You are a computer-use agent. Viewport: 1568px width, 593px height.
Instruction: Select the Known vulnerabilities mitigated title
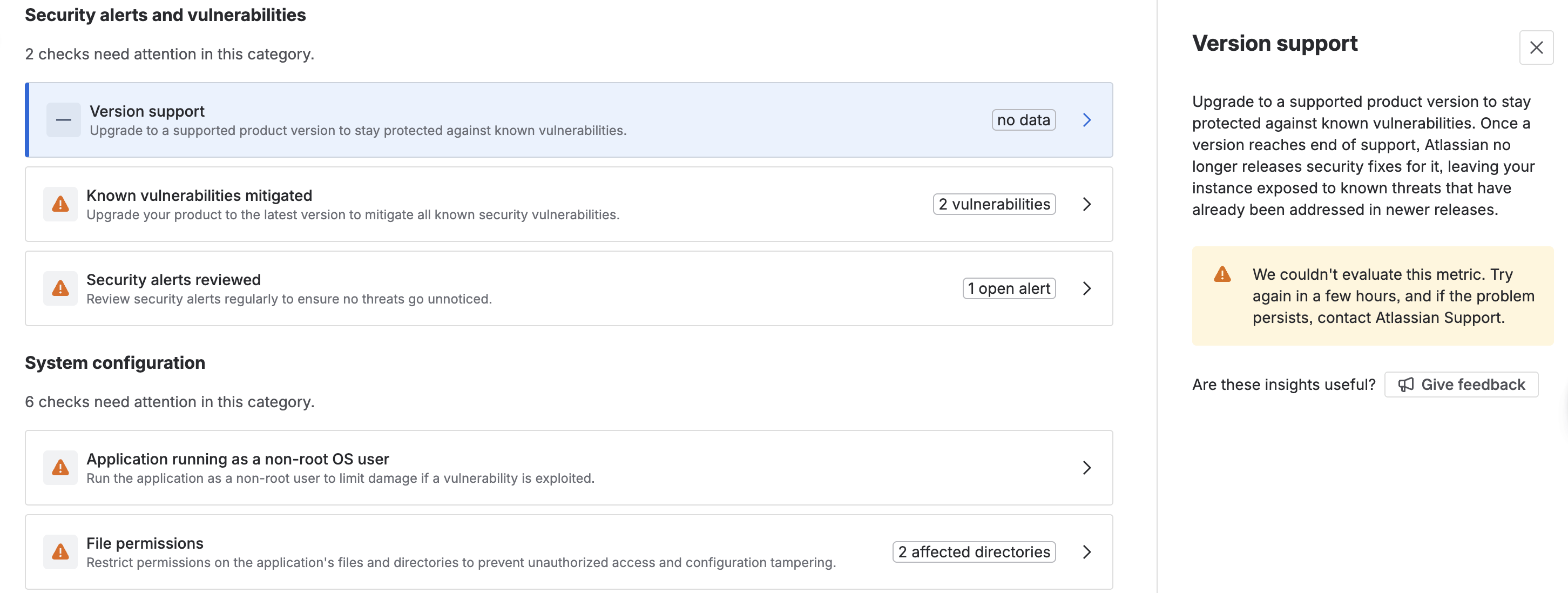coord(199,196)
